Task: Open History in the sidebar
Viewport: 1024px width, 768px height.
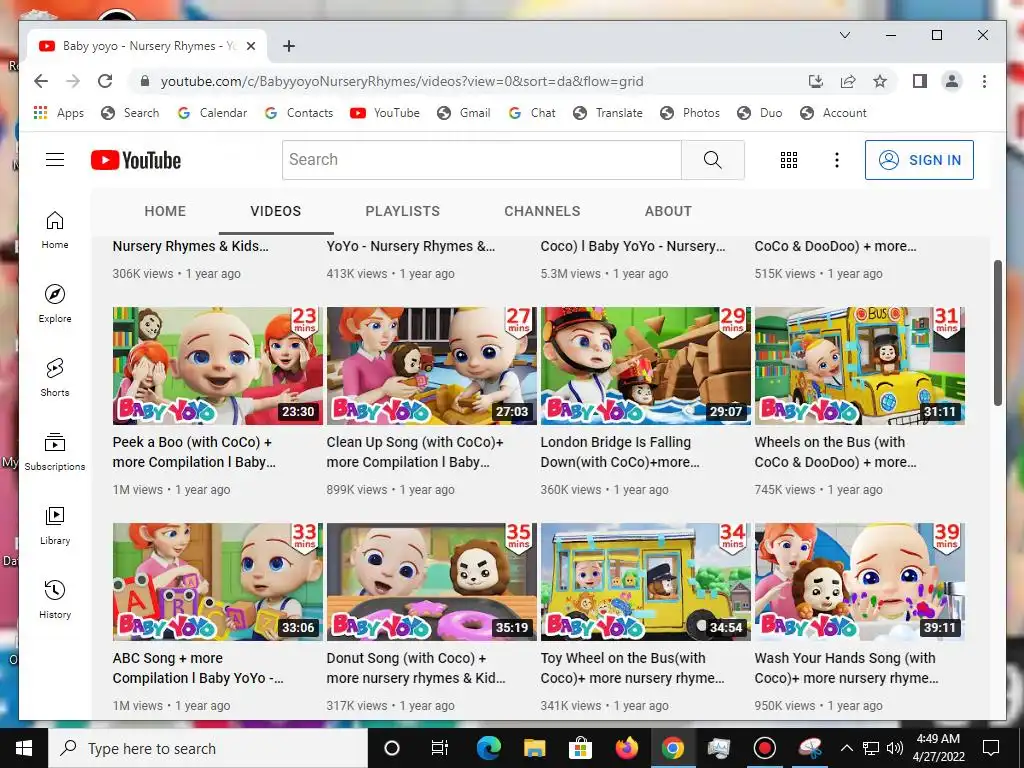Action: pyautogui.click(x=55, y=600)
